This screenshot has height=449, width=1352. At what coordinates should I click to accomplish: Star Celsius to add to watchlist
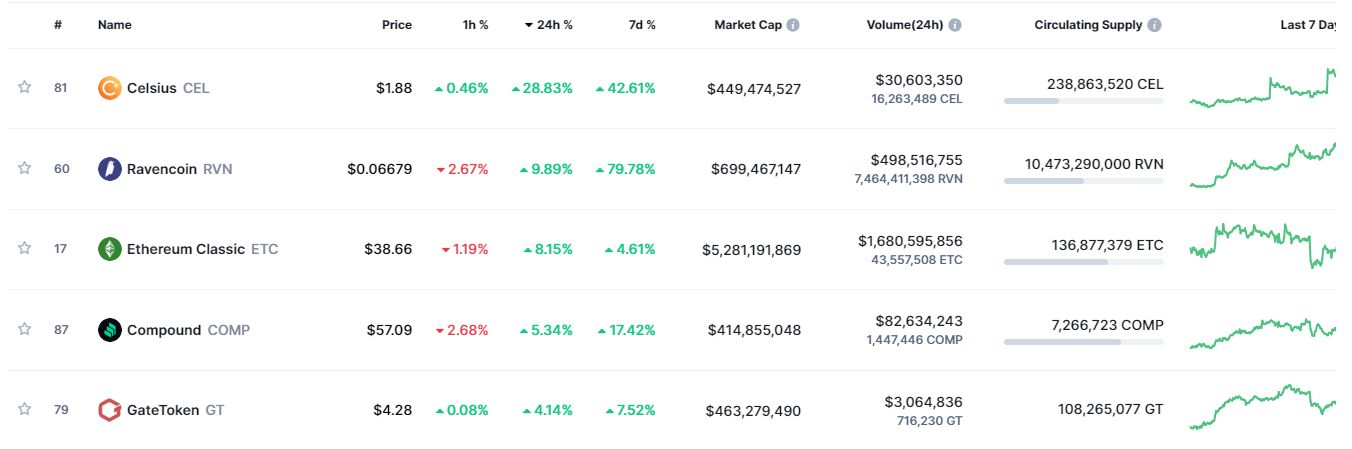click(x=25, y=88)
